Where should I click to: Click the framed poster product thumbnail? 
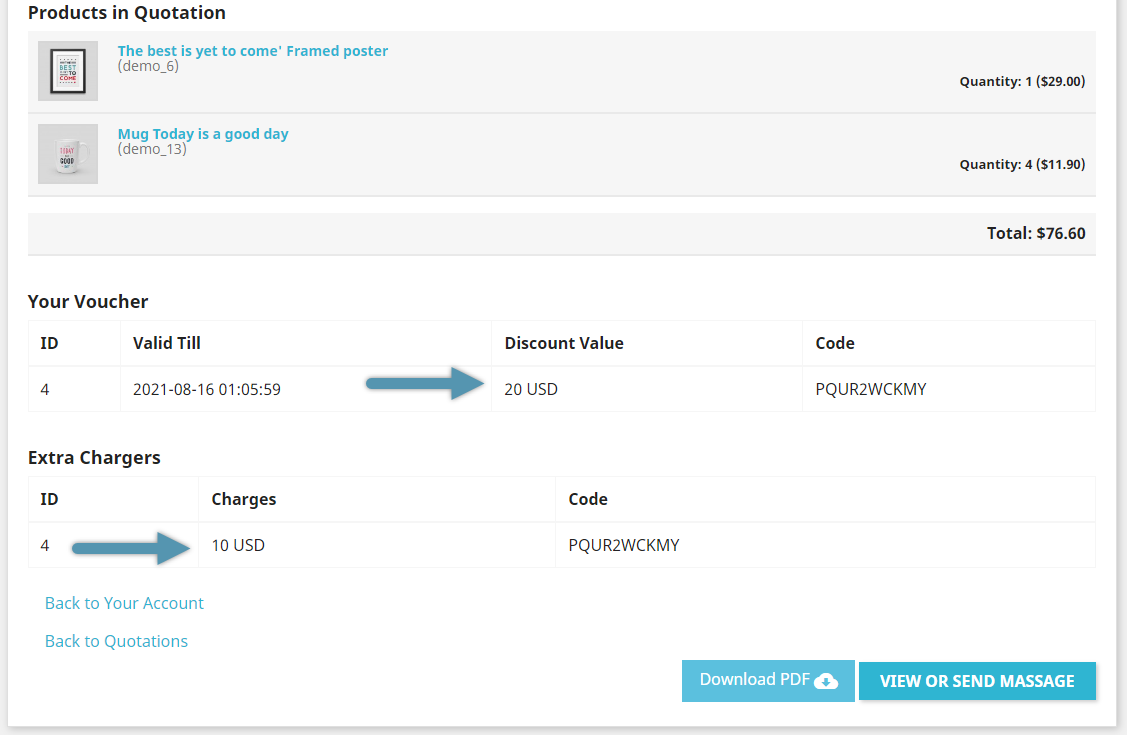click(67, 70)
